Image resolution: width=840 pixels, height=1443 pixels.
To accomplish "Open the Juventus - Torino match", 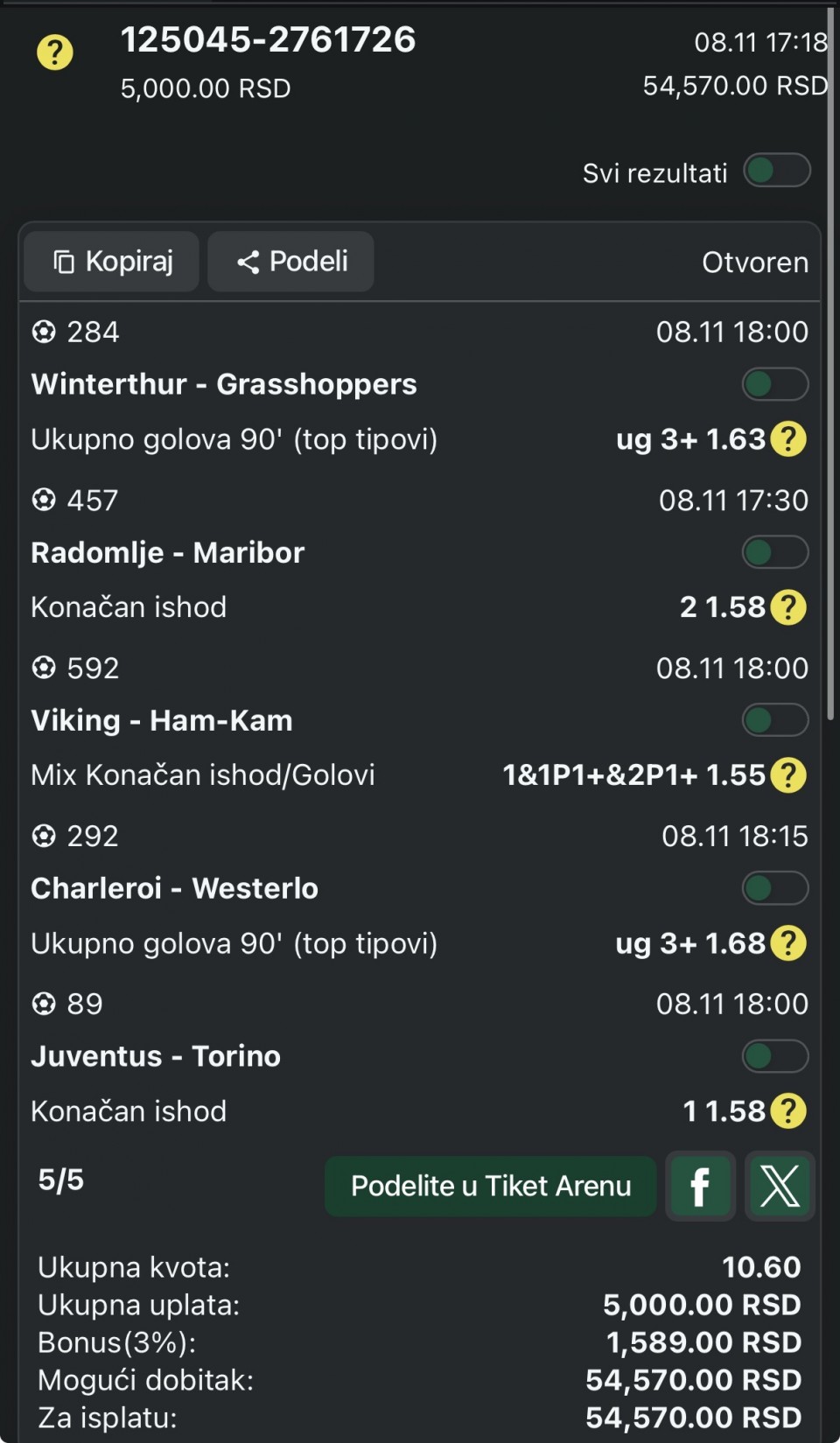I will tap(156, 1056).
